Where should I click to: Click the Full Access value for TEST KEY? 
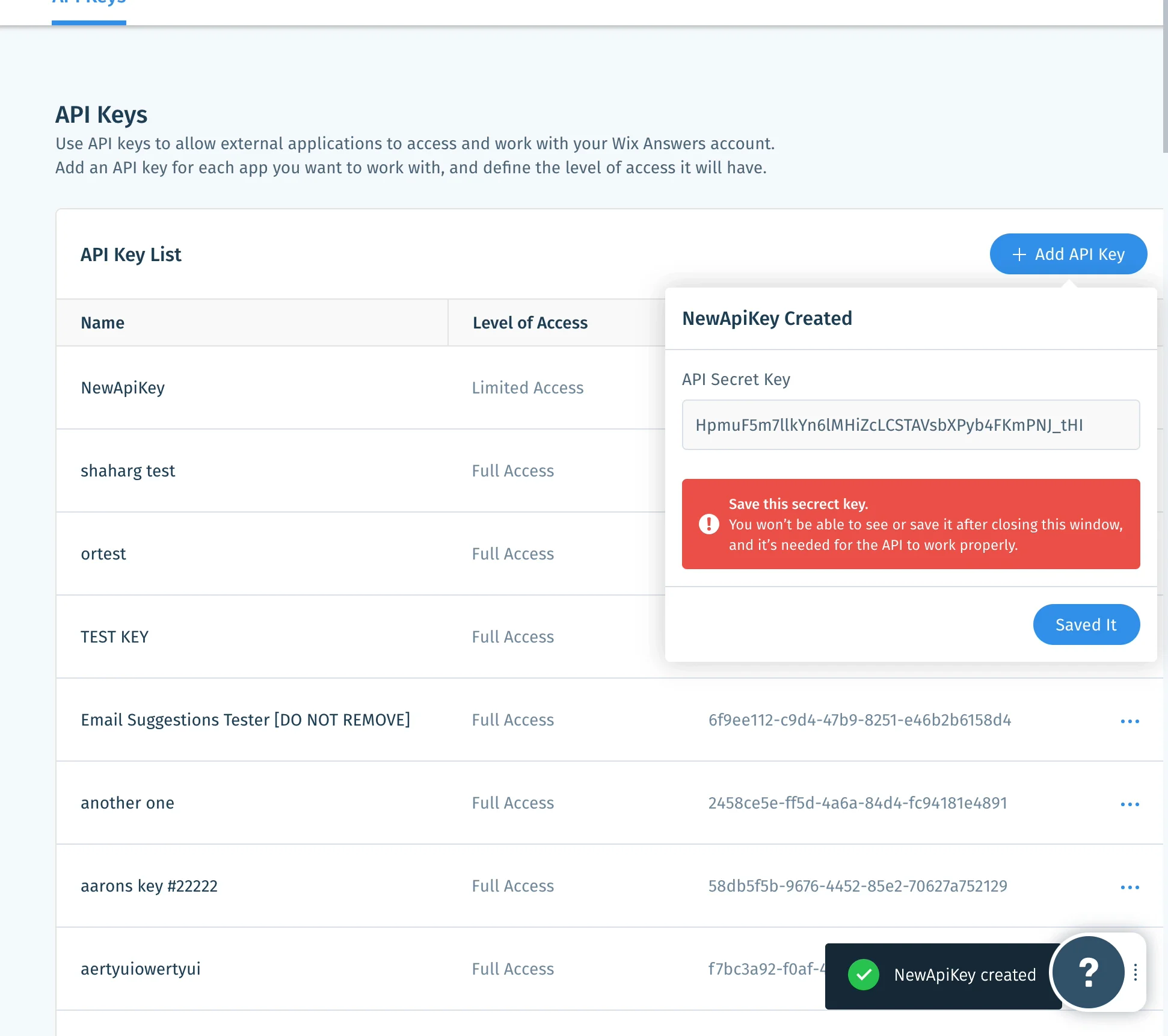tap(513, 637)
